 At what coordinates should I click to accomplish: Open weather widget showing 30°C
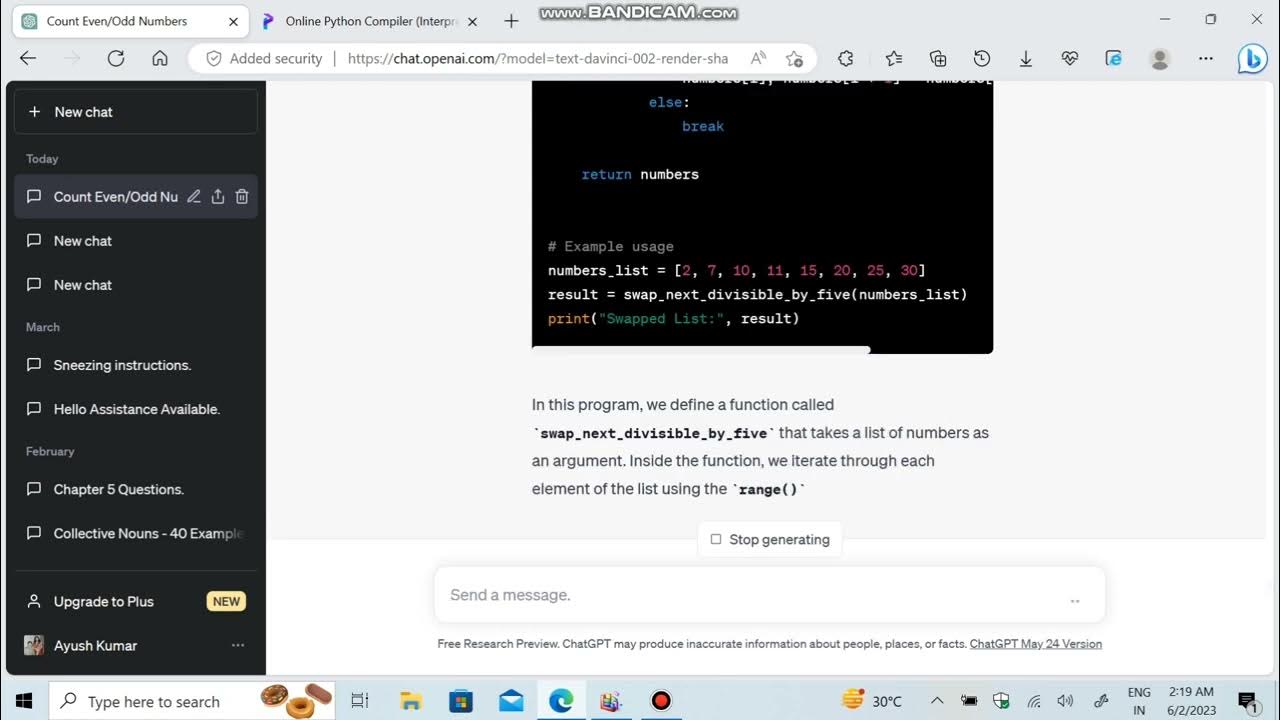(872, 701)
